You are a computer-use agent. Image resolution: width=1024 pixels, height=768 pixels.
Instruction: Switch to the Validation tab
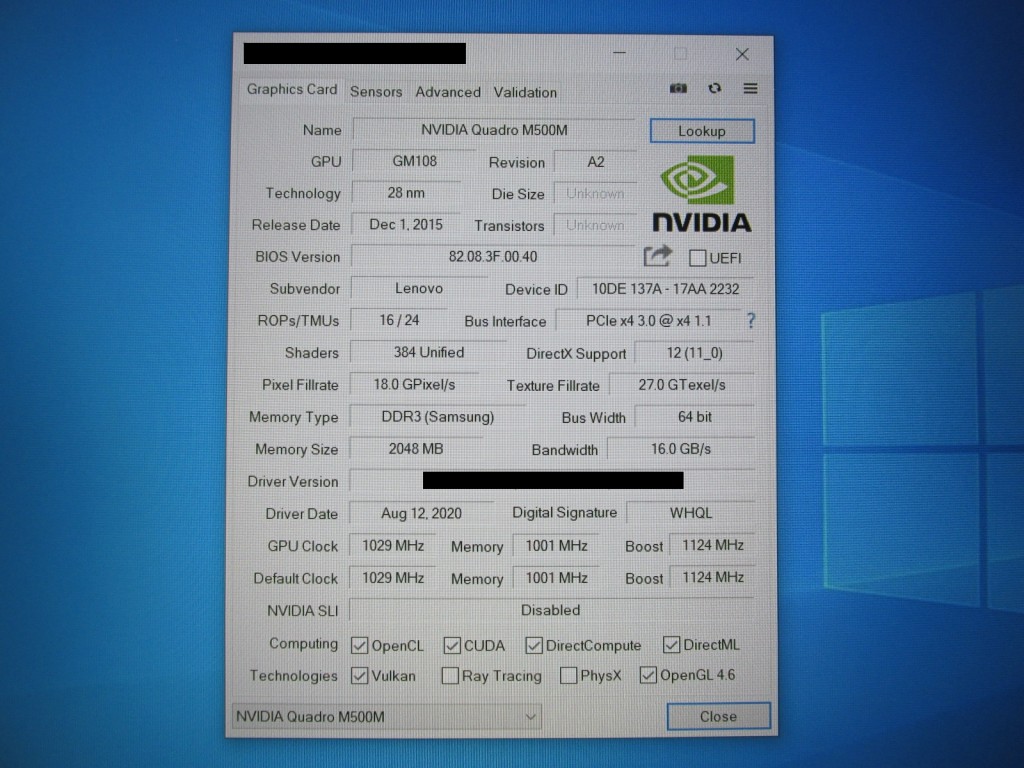point(525,92)
